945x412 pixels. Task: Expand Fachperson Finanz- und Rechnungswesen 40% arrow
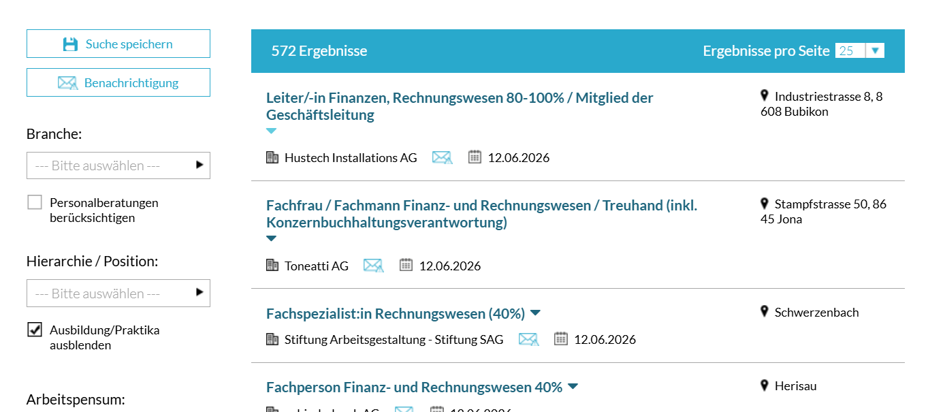(x=573, y=386)
